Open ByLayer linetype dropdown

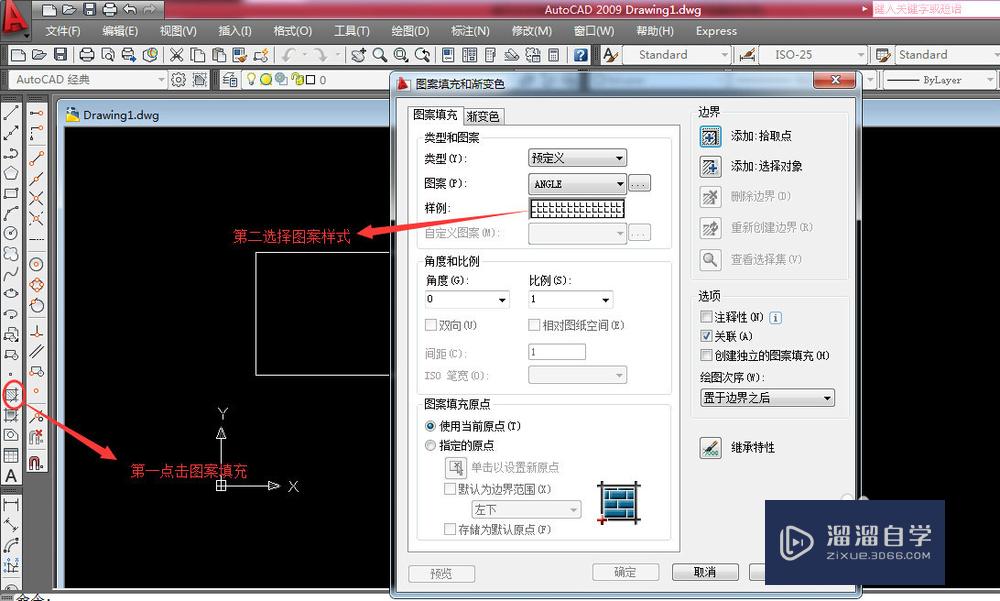[x=940, y=80]
